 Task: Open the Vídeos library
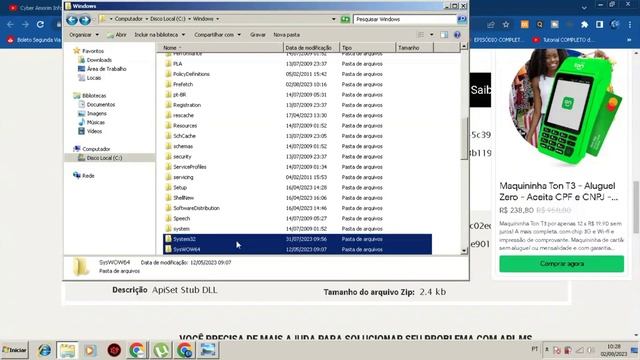tap(94, 131)
